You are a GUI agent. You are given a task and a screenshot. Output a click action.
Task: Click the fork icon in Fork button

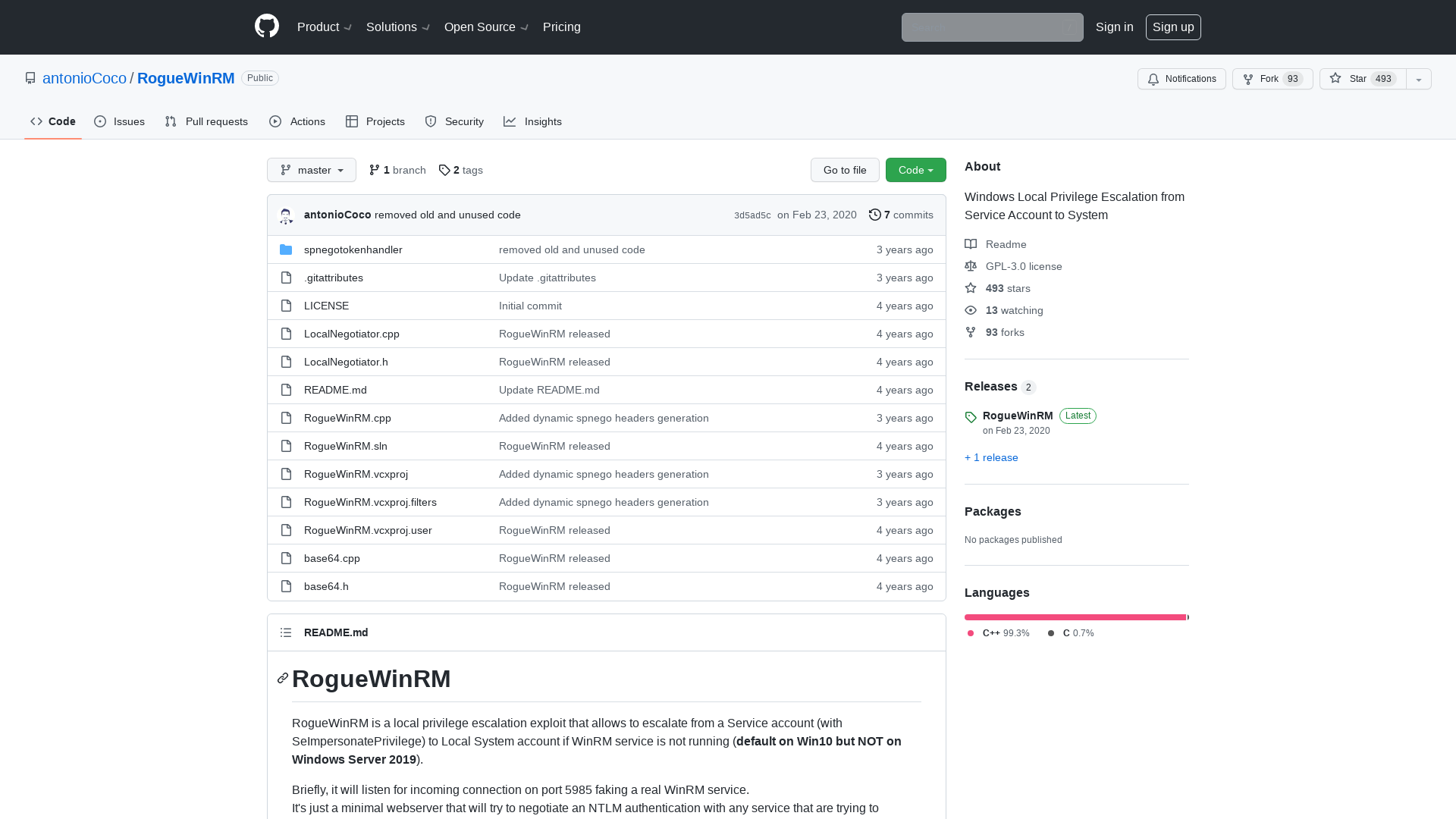click(x=1248, y=79)
